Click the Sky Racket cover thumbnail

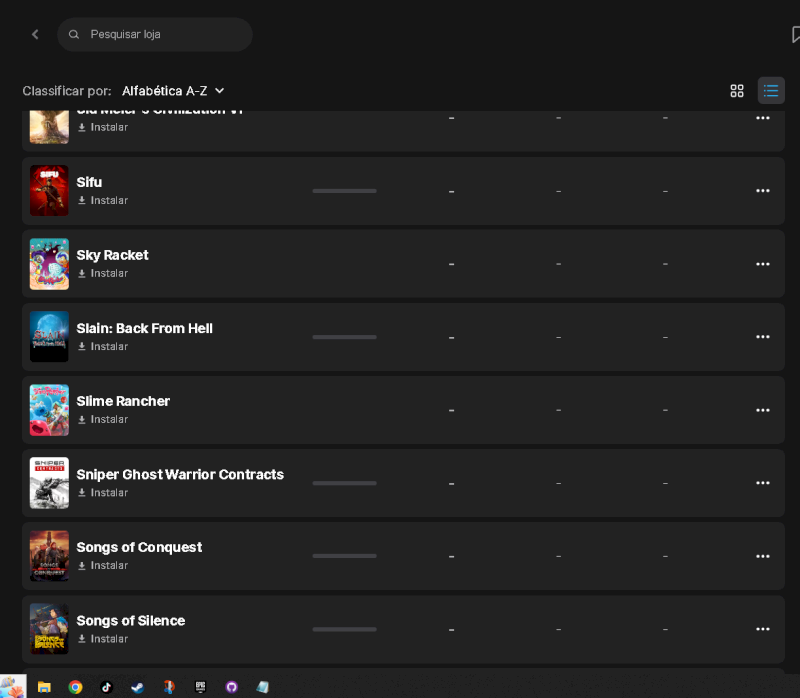click(49, 264)
